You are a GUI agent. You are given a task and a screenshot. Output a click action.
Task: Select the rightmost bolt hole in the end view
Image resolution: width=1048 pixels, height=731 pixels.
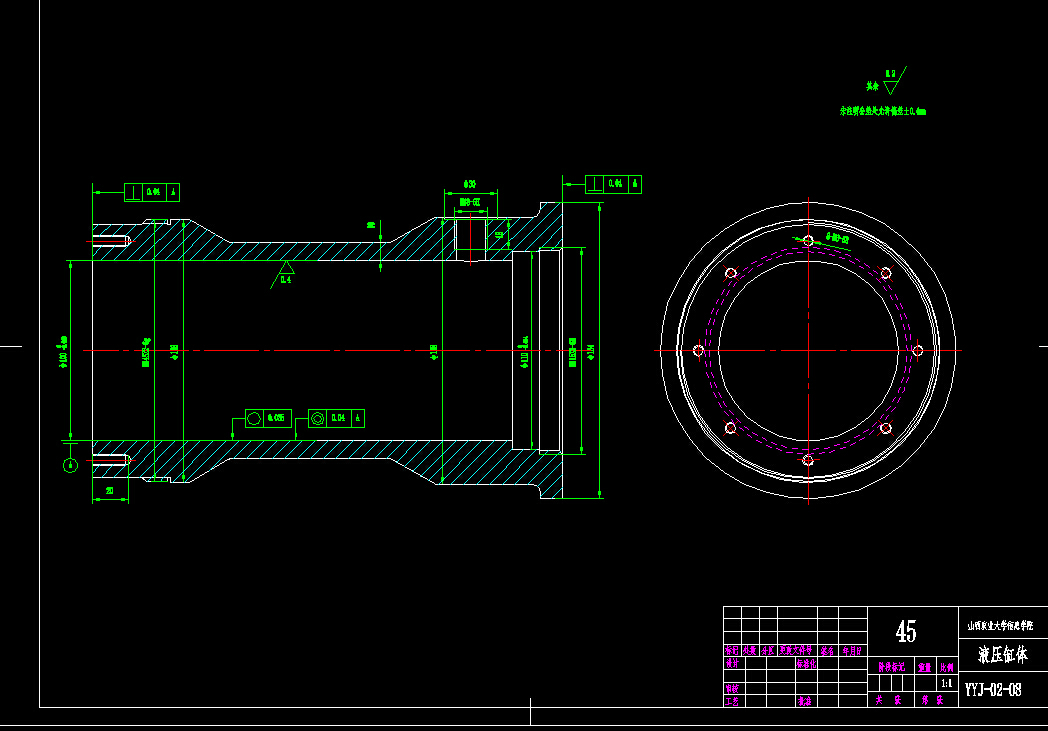tap(918, 350)
